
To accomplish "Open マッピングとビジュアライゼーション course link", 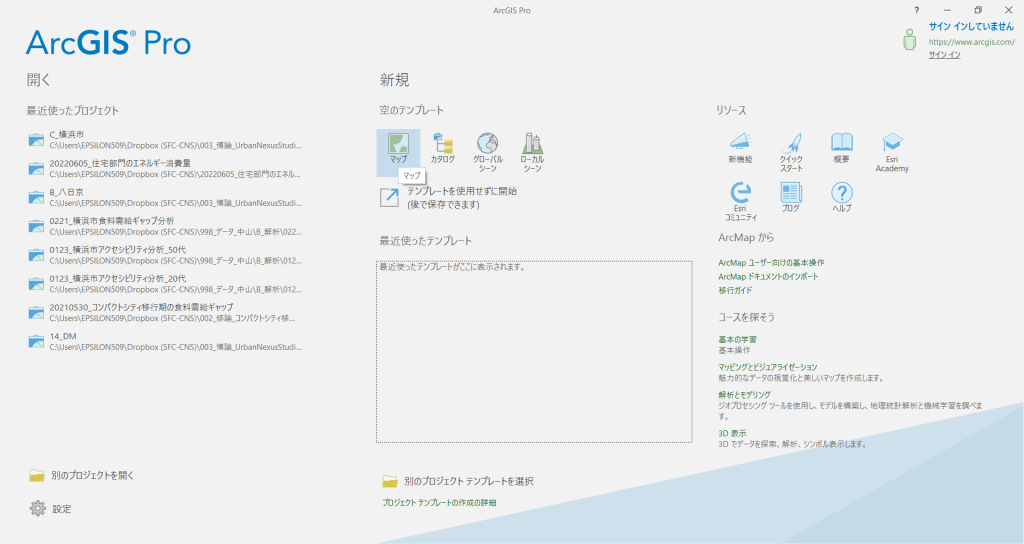I will (x=767, y=367).
